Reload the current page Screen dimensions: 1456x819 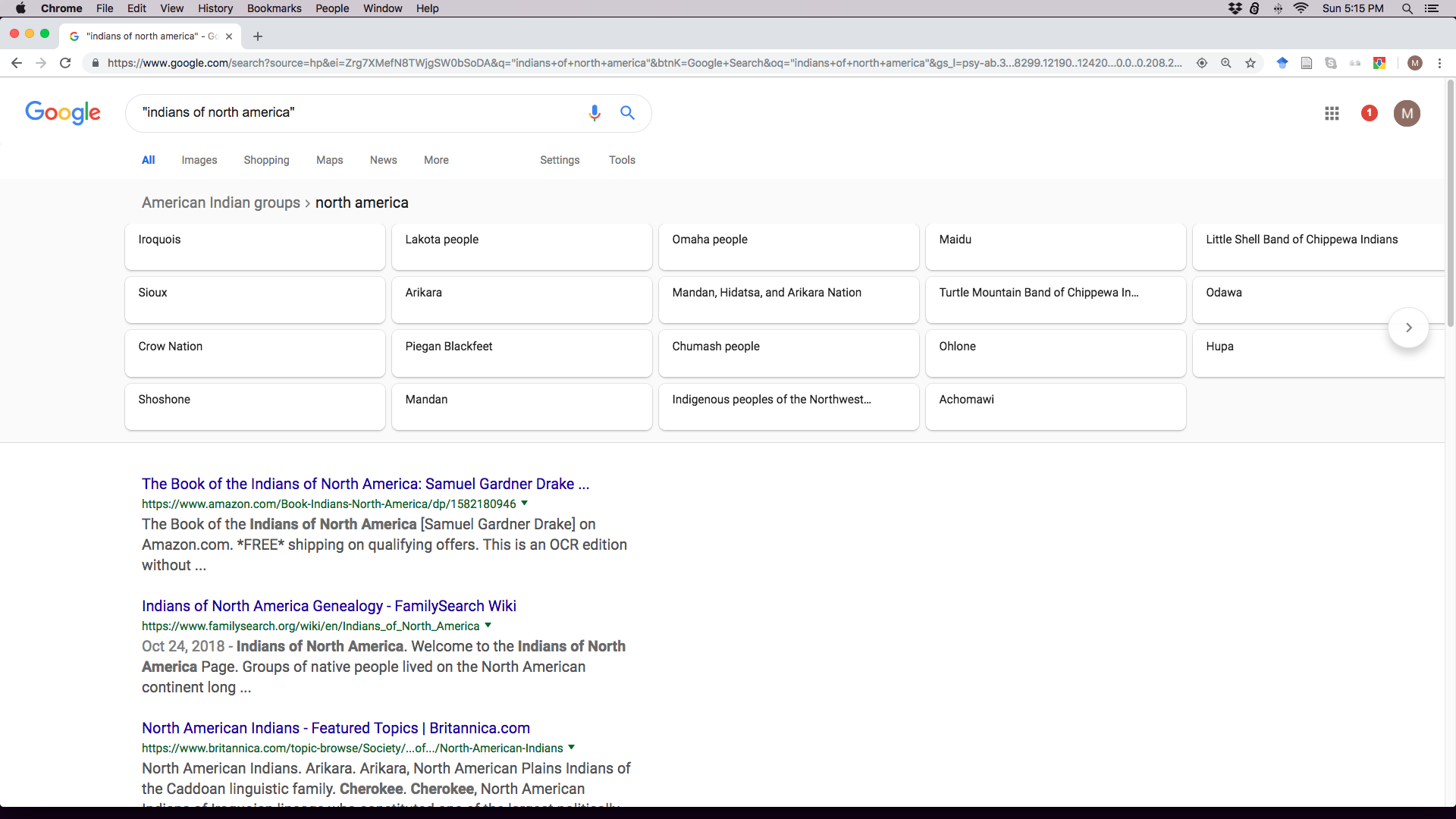pos(65,63)
